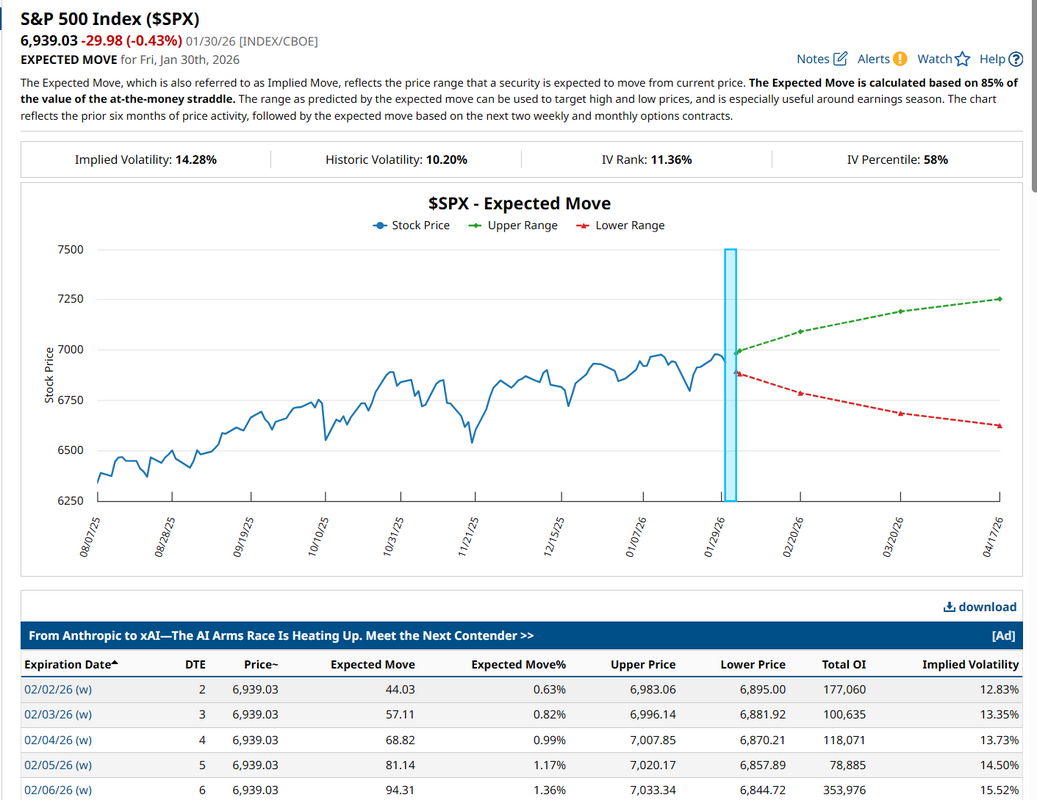This screenshot has width=1037, height=800.
Task: Toggle Lower Range series in legend
Action: click(x=621, y=225)
